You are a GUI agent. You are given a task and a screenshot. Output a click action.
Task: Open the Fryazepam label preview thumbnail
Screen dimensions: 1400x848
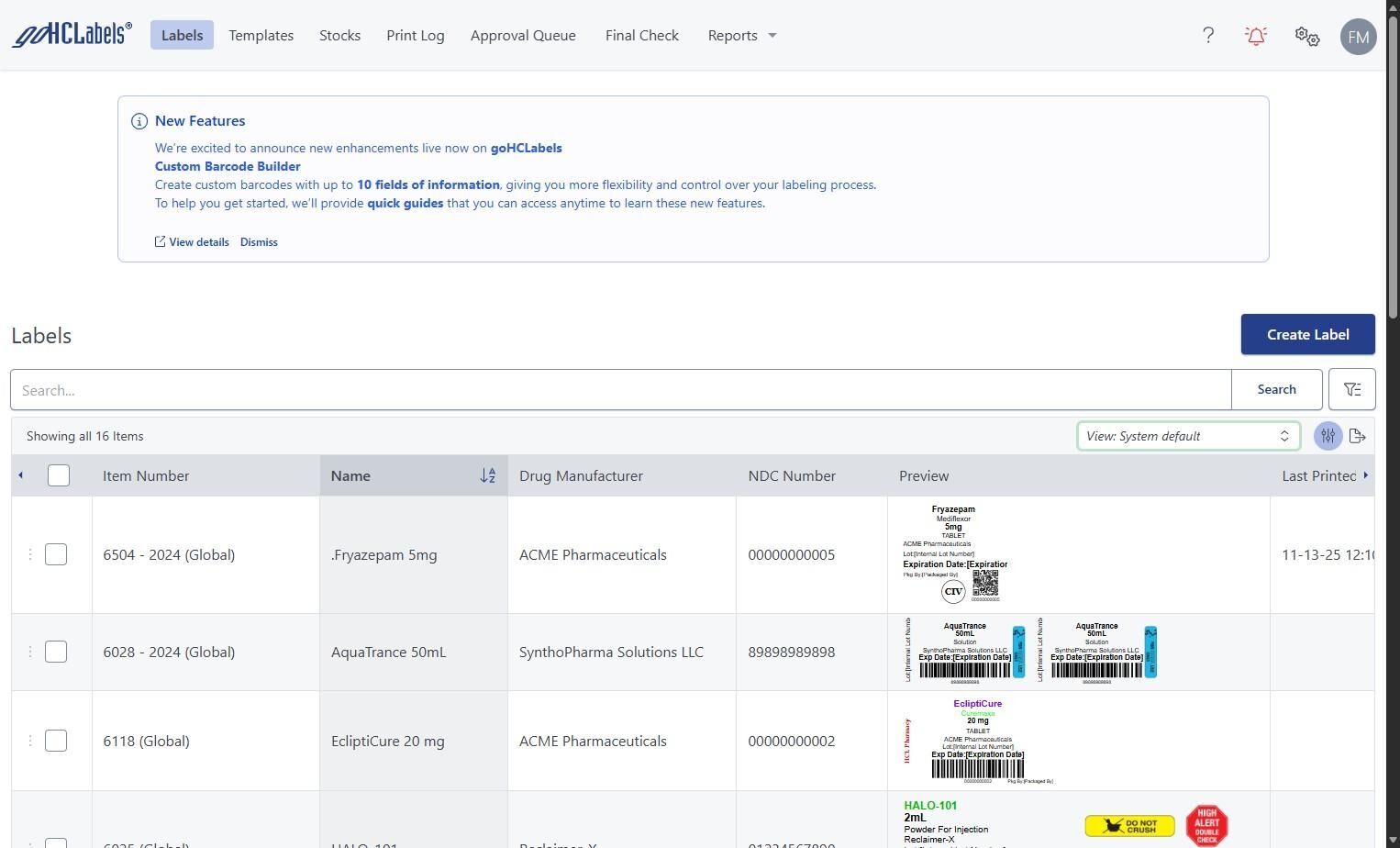coord(955,554)
